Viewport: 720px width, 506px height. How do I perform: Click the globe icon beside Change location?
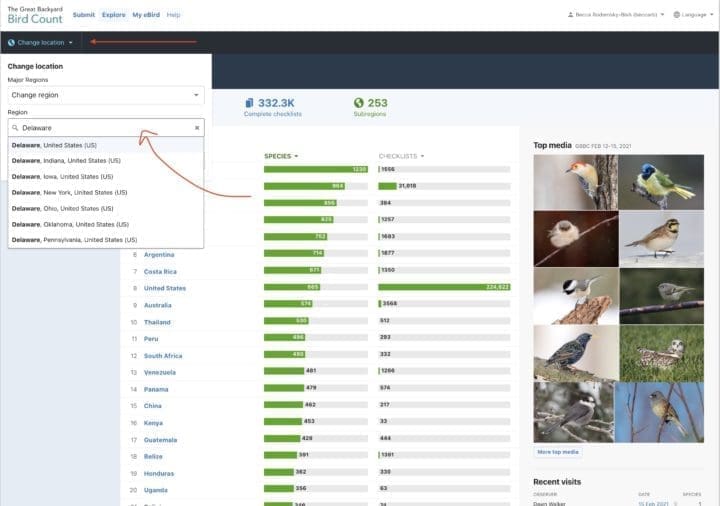(x=11, y=43)
